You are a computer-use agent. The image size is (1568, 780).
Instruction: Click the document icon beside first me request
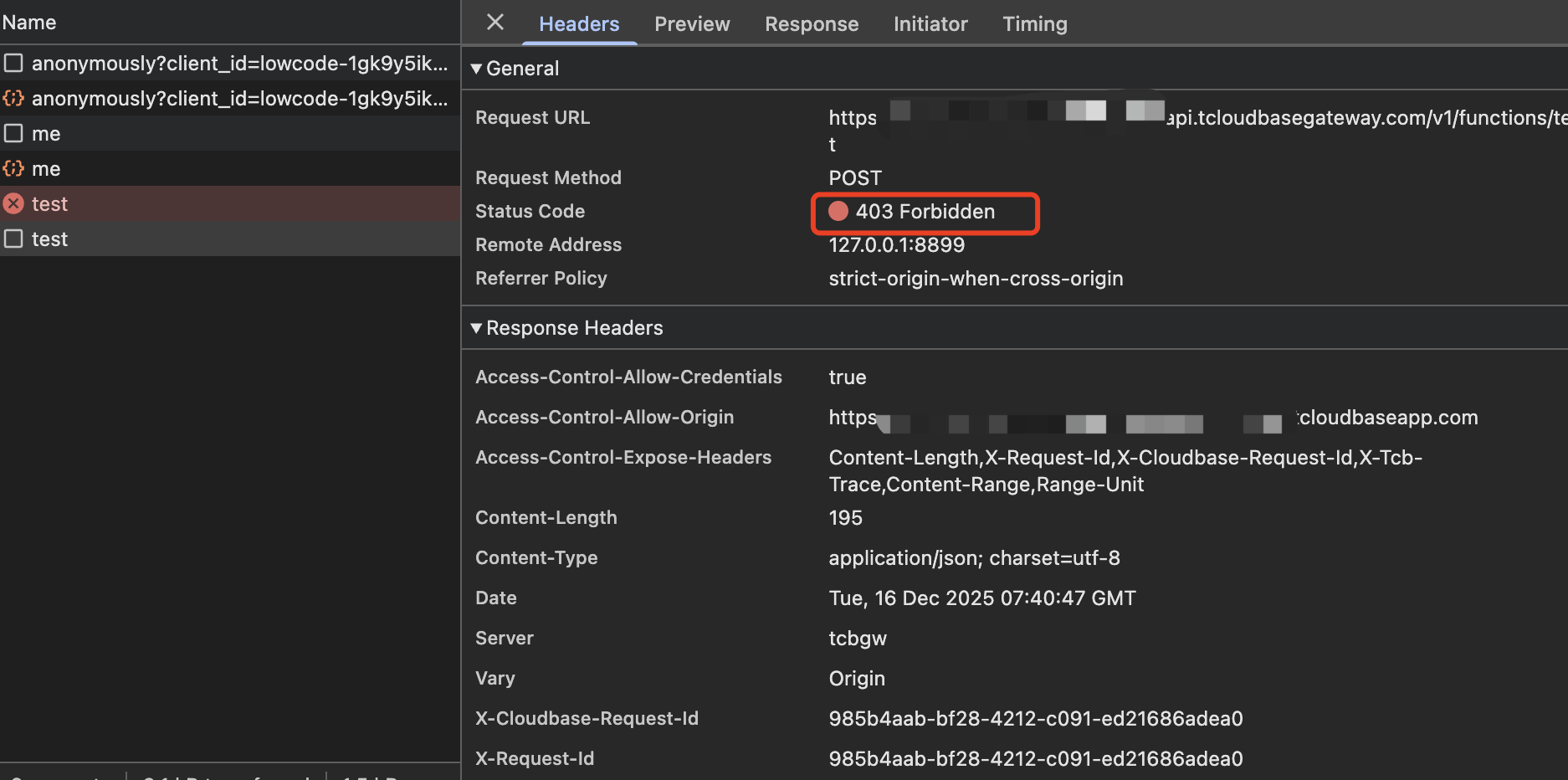point(13,134)
